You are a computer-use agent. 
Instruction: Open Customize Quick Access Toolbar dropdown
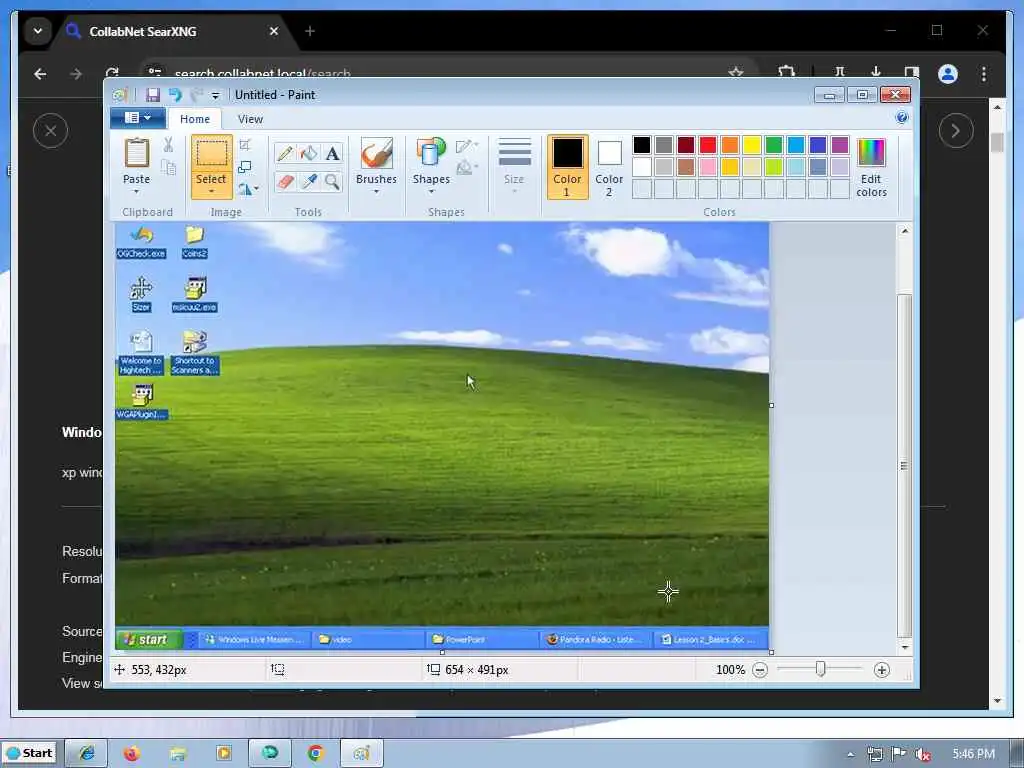216,95
